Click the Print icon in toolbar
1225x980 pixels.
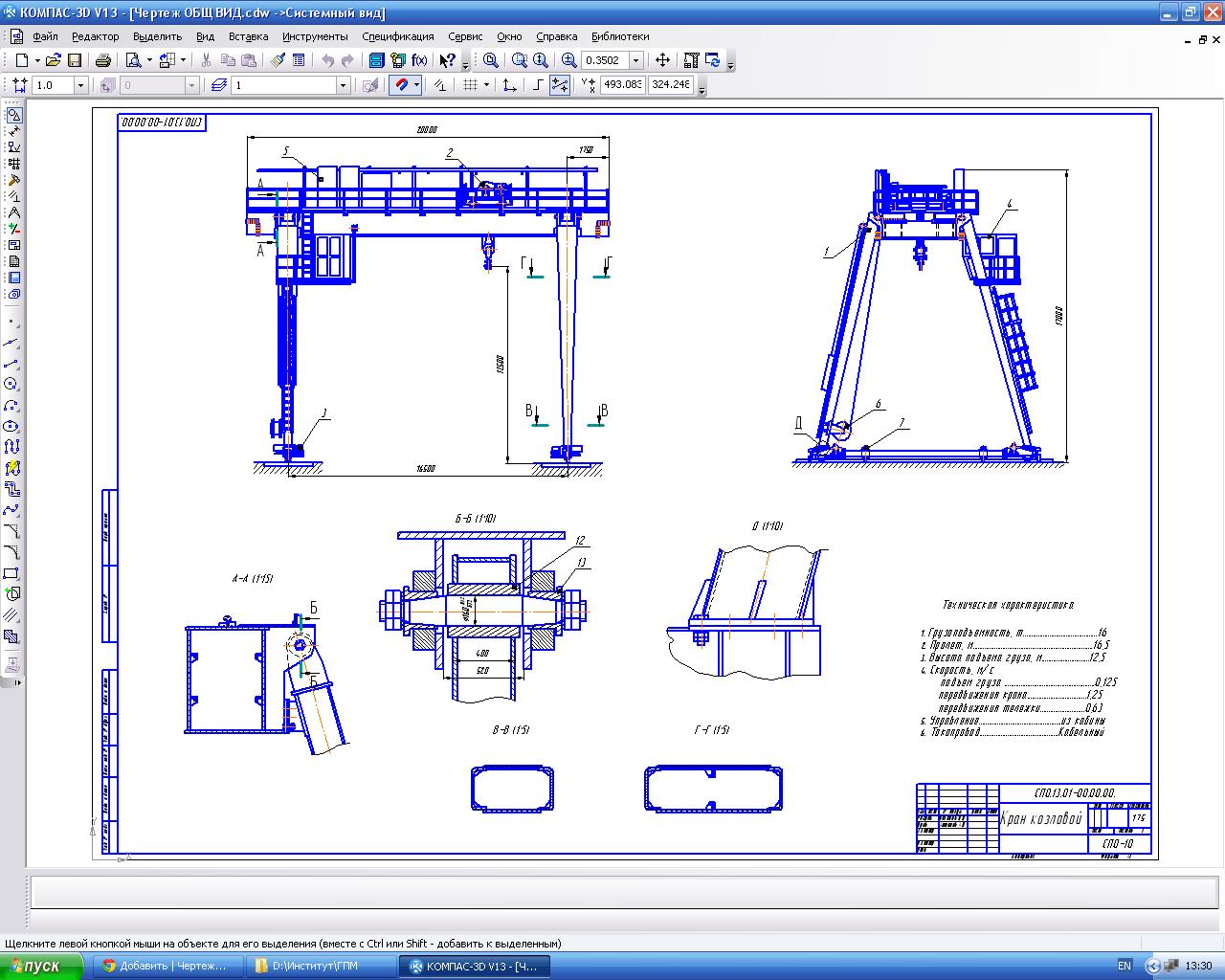pyautogui.click(x=103, y=60)
